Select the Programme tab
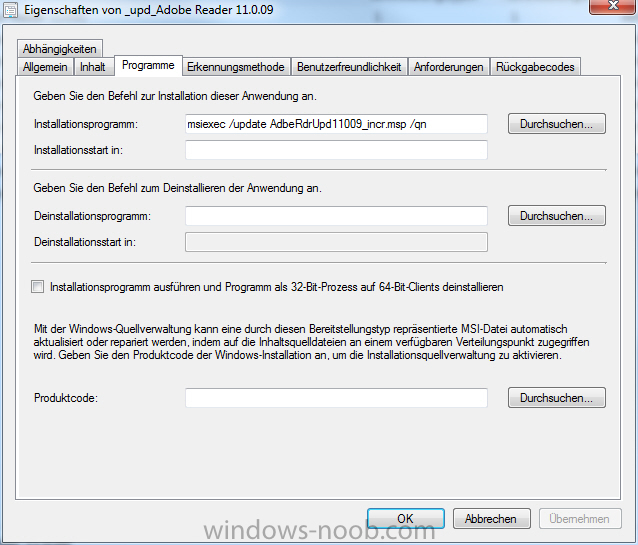The image size is (638, 545). tap(148, 65)
